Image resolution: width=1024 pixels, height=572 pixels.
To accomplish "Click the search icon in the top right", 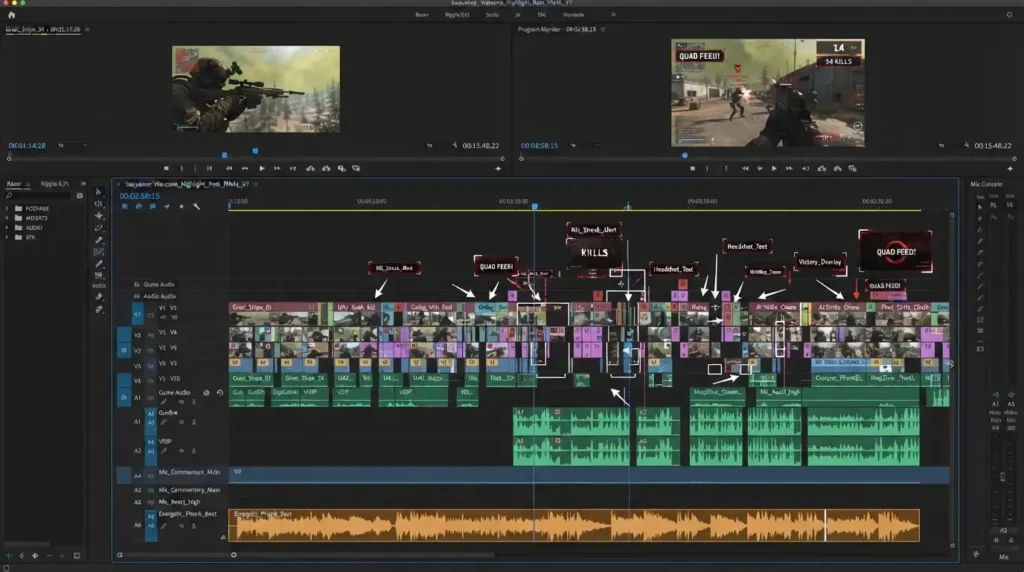I will (x=1010, y=14).
